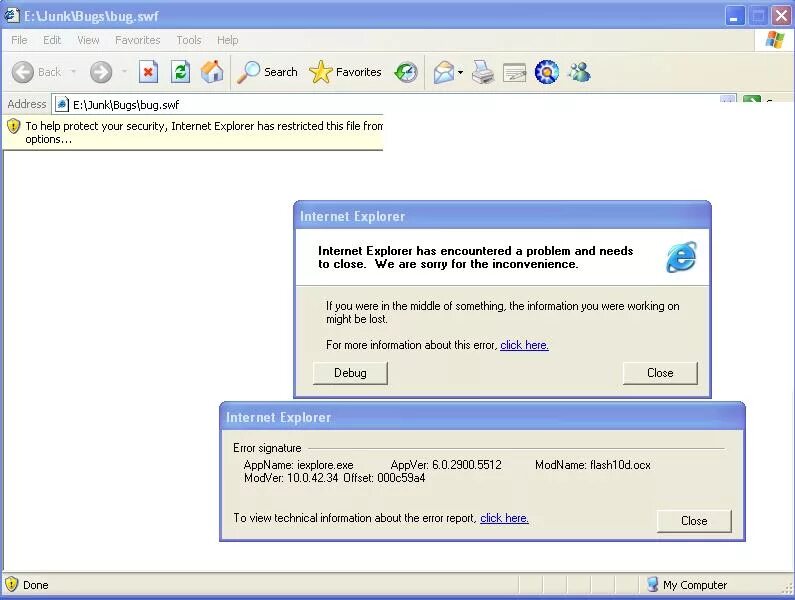Open the Back history dropdown arrow
795x600 pixels.
(74, 72)
